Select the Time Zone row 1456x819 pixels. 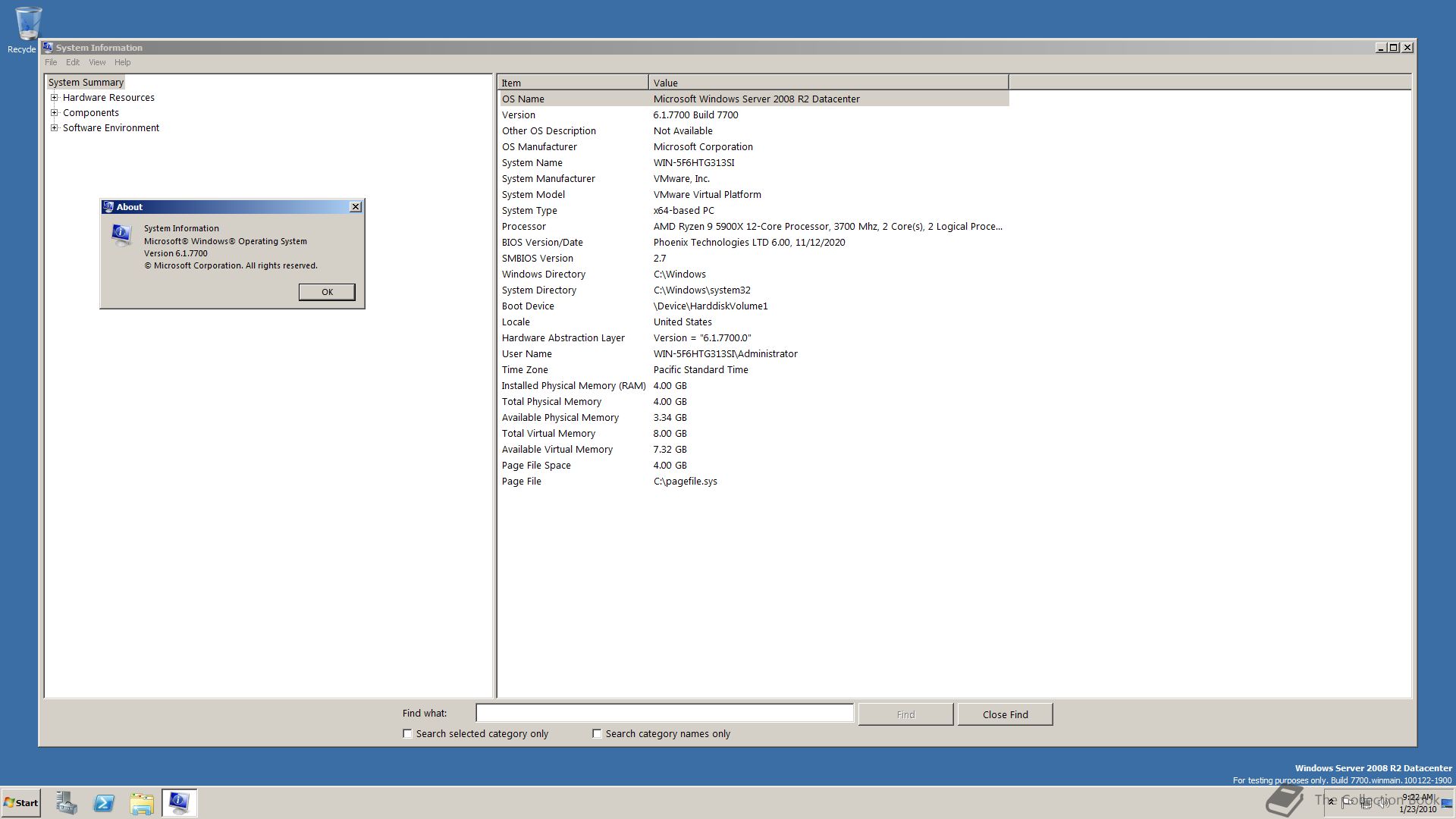pyautogui.click(x=754, y=369)
